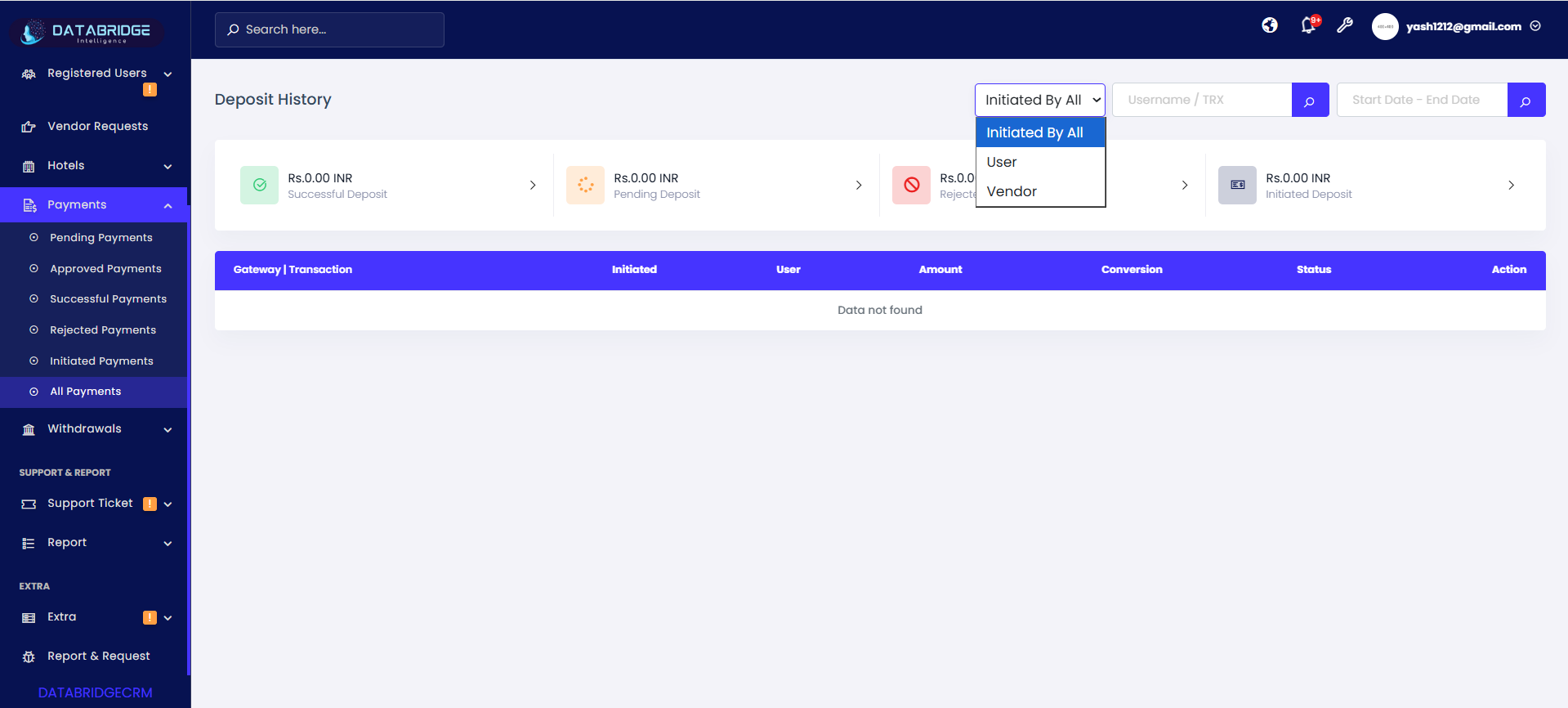Click the Gateway | Transaction column header
The width and height of the screenshot is (1568, 708).
click(293, 270)
